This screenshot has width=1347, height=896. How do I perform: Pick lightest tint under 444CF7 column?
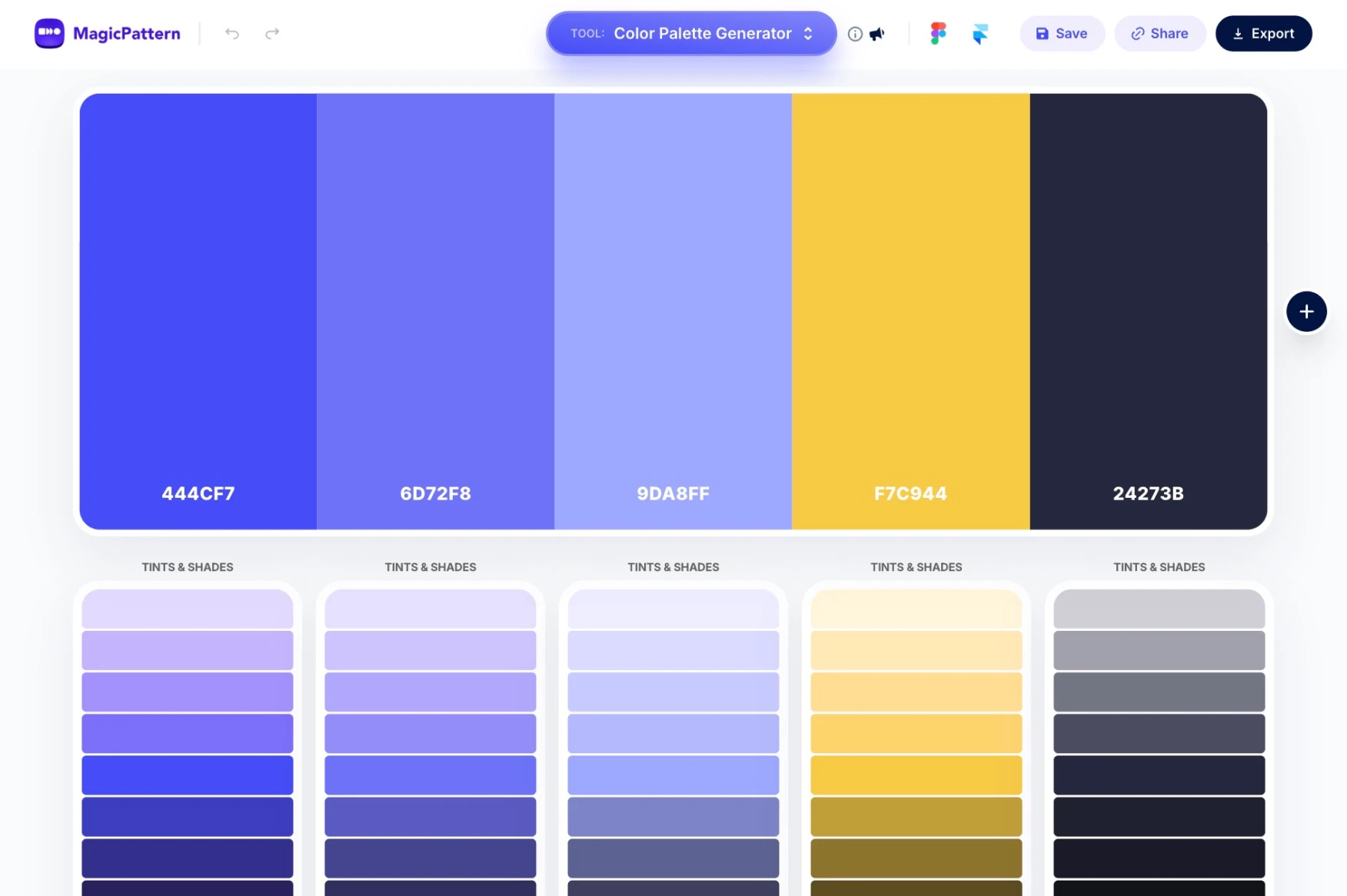(188, 609)
